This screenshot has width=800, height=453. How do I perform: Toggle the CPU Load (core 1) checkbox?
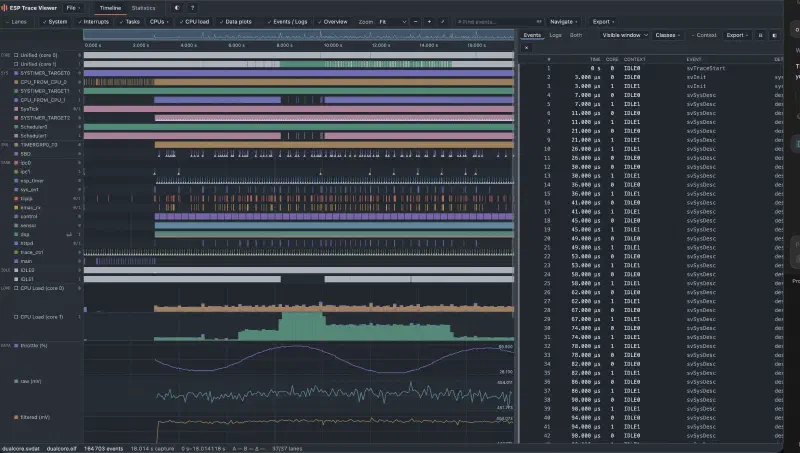pyautogui.click(x=16, y=317)
